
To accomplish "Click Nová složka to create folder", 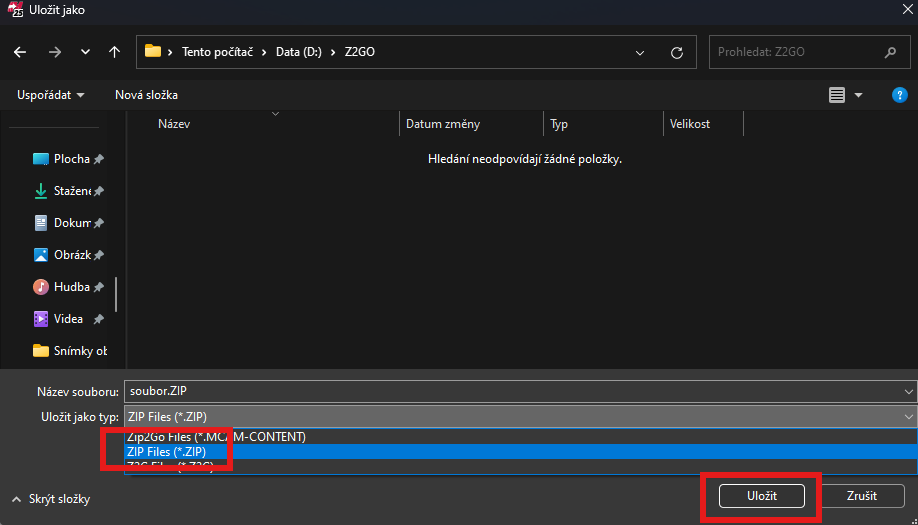I will 146,95.
